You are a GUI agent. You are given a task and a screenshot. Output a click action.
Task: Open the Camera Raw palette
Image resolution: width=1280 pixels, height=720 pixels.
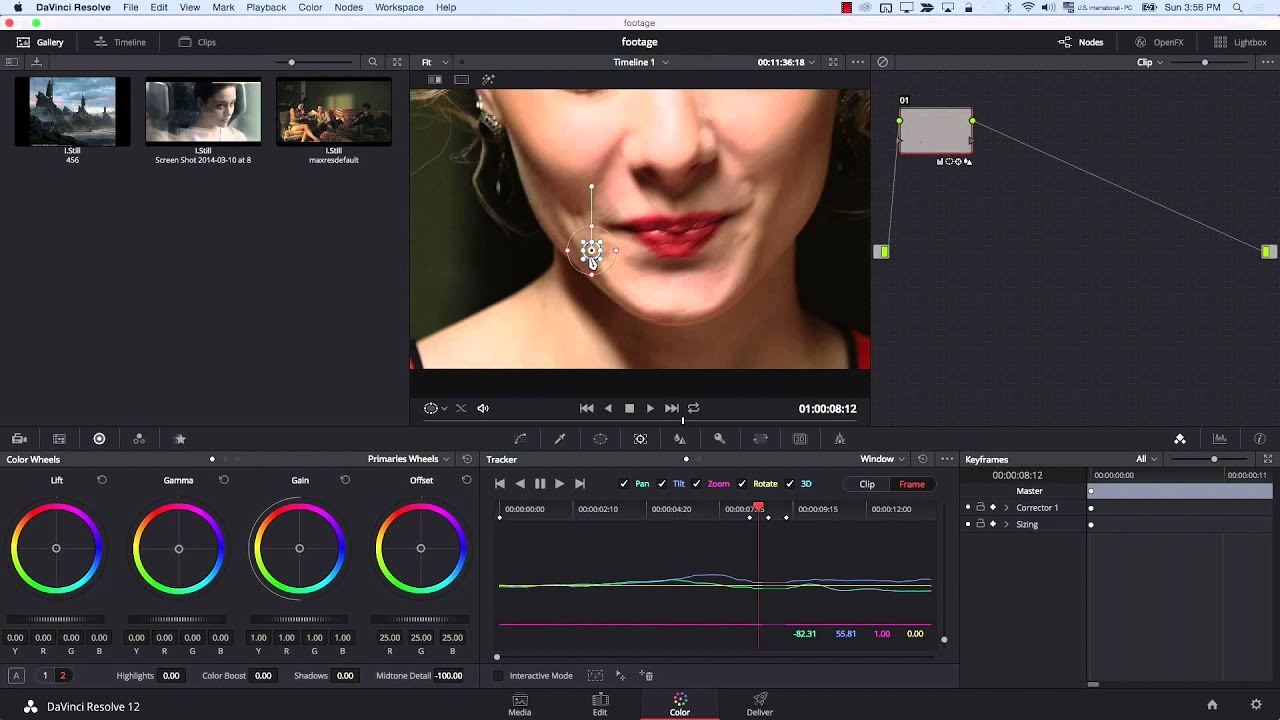[x=19, y=439]
